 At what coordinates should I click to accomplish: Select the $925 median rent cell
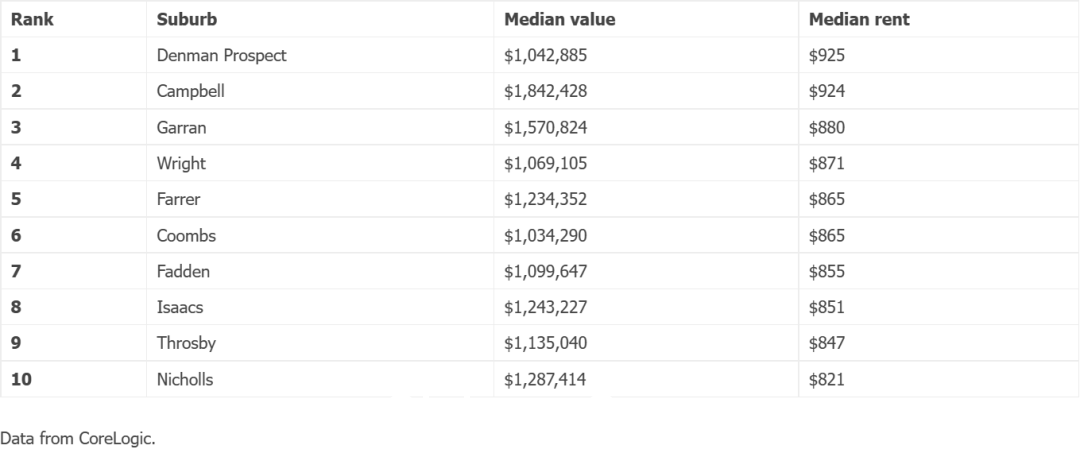[x=939, y=55]
